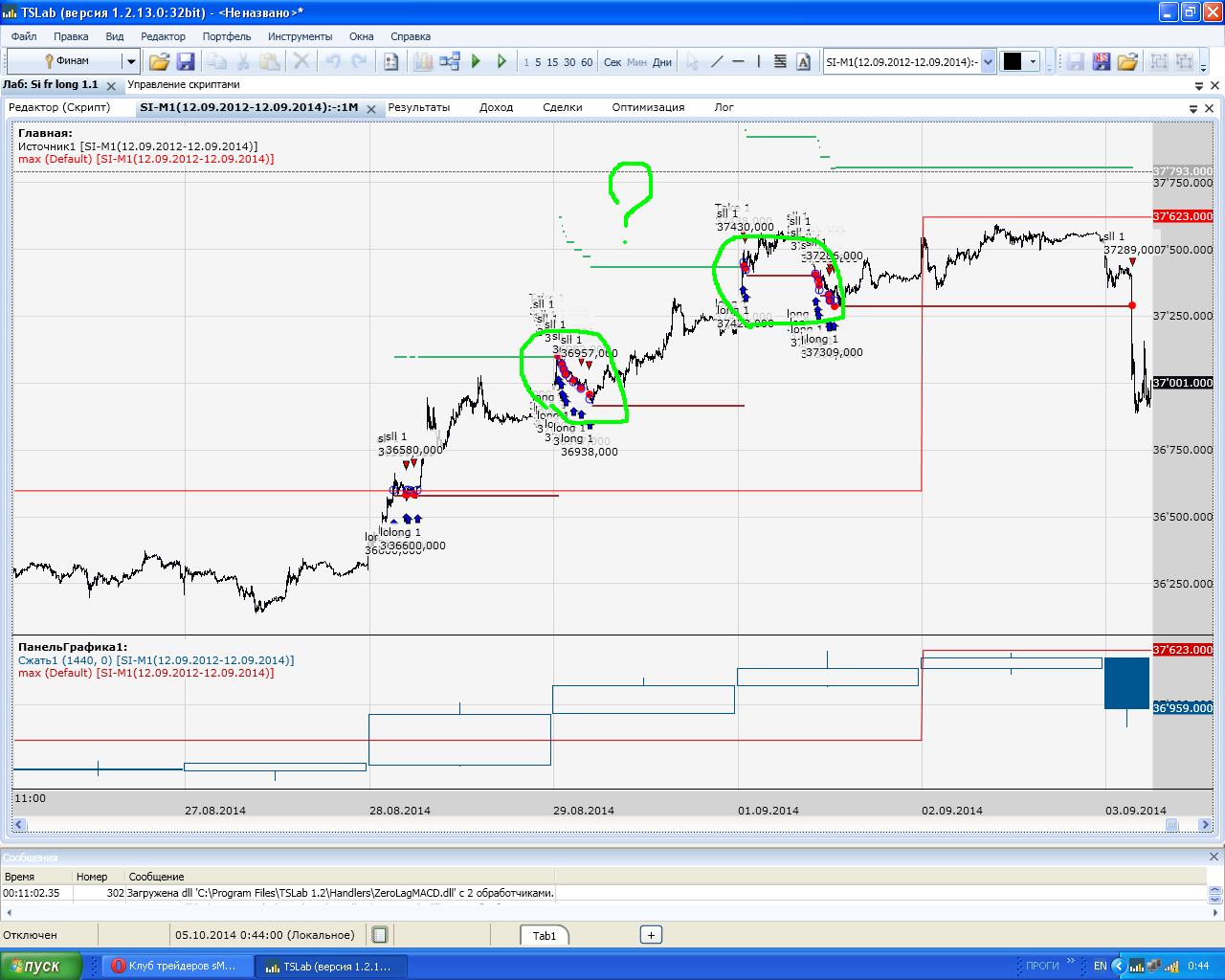Click the greyed save icon in the right toolbar
Viewport: 1225px width, 980px height.
click(1076, 61)
